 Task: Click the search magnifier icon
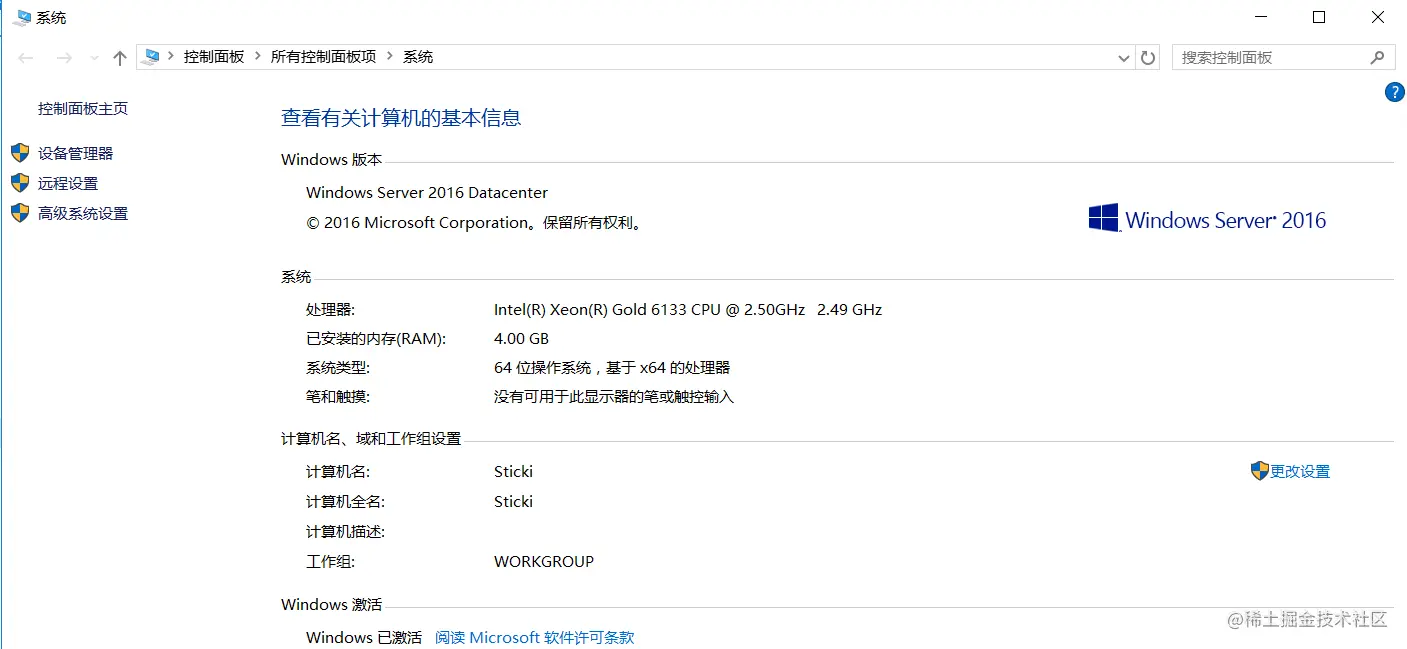click(x=1377, y=57)
